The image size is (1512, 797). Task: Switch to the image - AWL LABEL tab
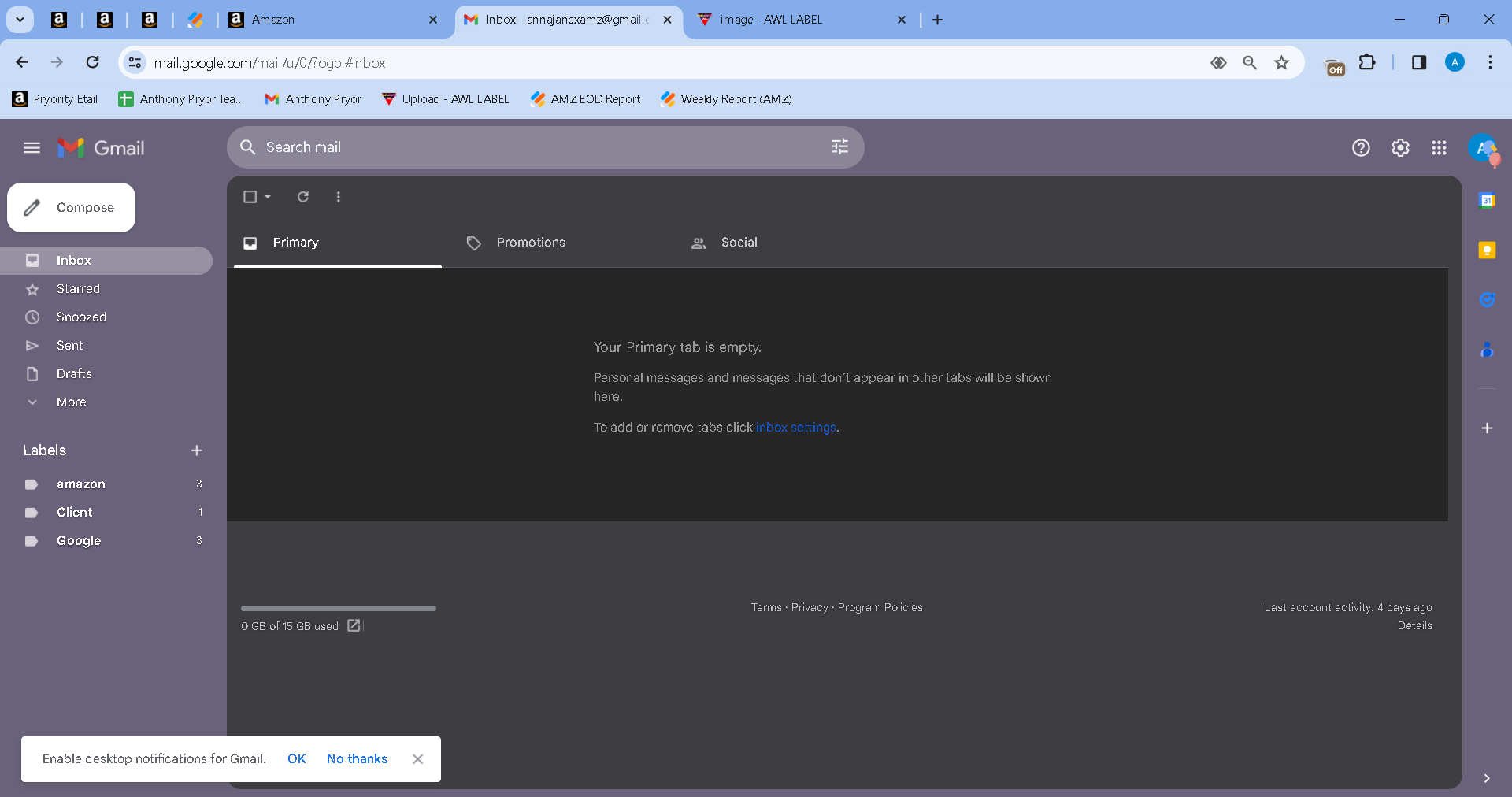(802, 20)
